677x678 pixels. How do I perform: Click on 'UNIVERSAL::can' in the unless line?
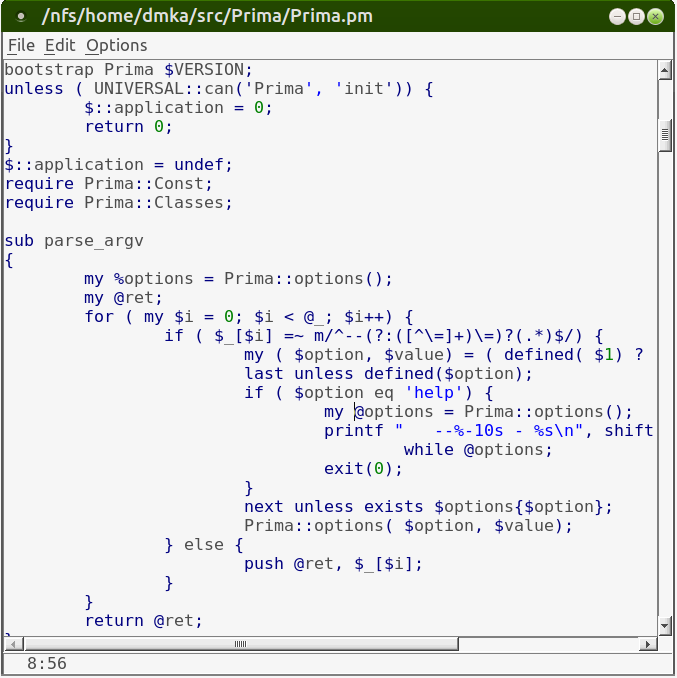163,89
